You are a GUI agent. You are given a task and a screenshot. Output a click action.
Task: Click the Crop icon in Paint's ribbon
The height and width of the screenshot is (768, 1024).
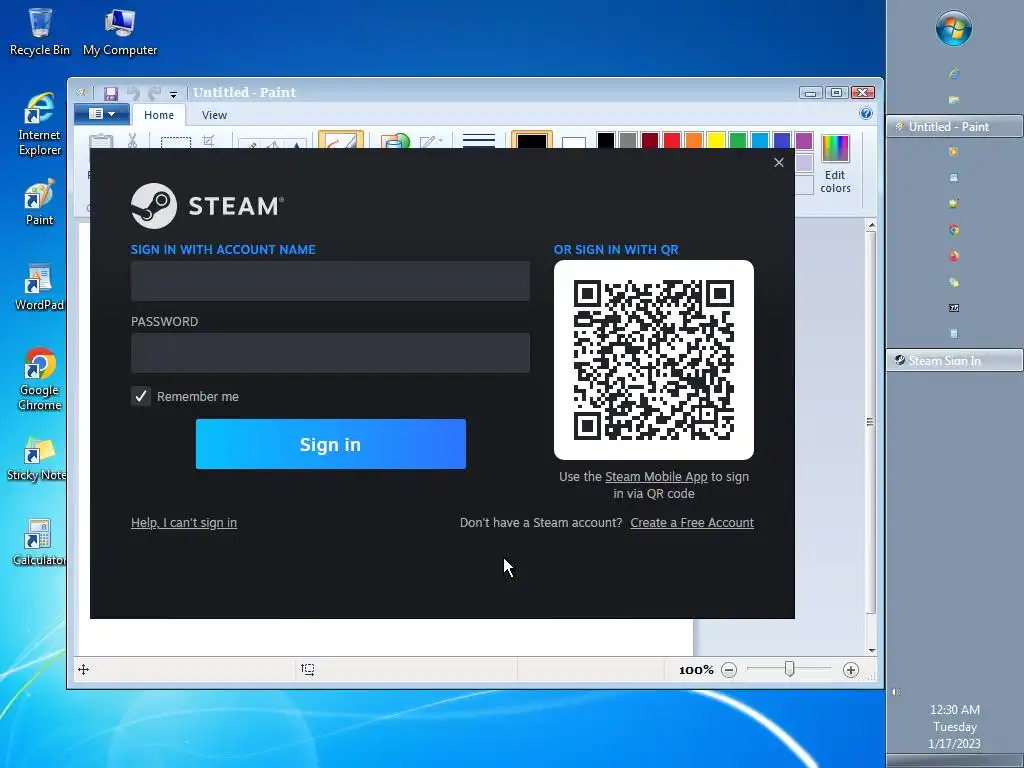pos(209,140)
